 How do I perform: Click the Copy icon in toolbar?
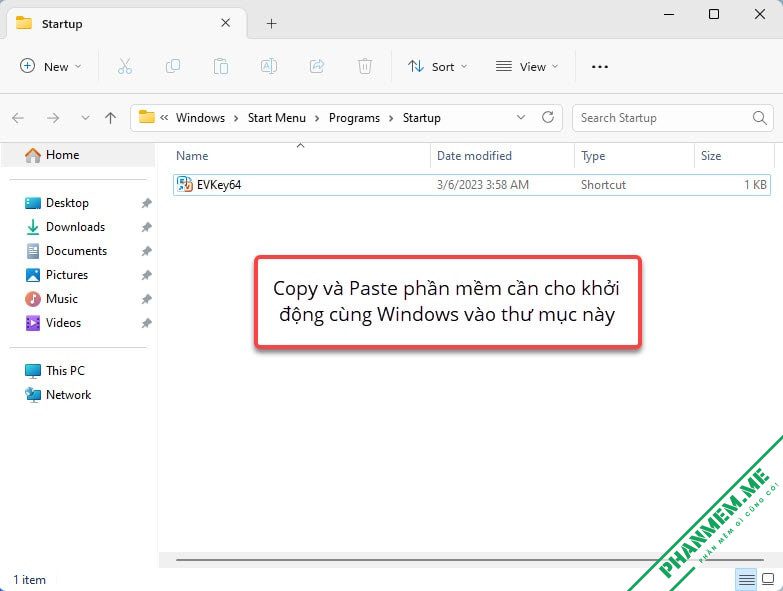[173, 66]
